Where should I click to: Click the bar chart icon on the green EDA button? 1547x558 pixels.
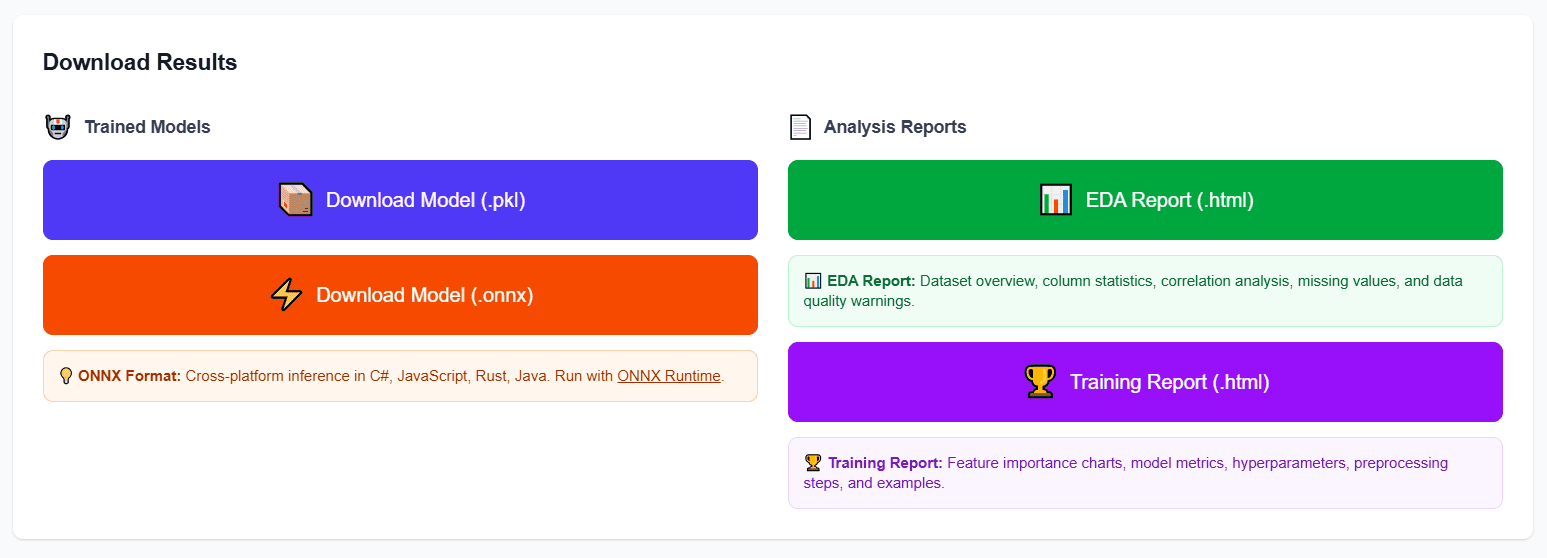pos(1055,200)
